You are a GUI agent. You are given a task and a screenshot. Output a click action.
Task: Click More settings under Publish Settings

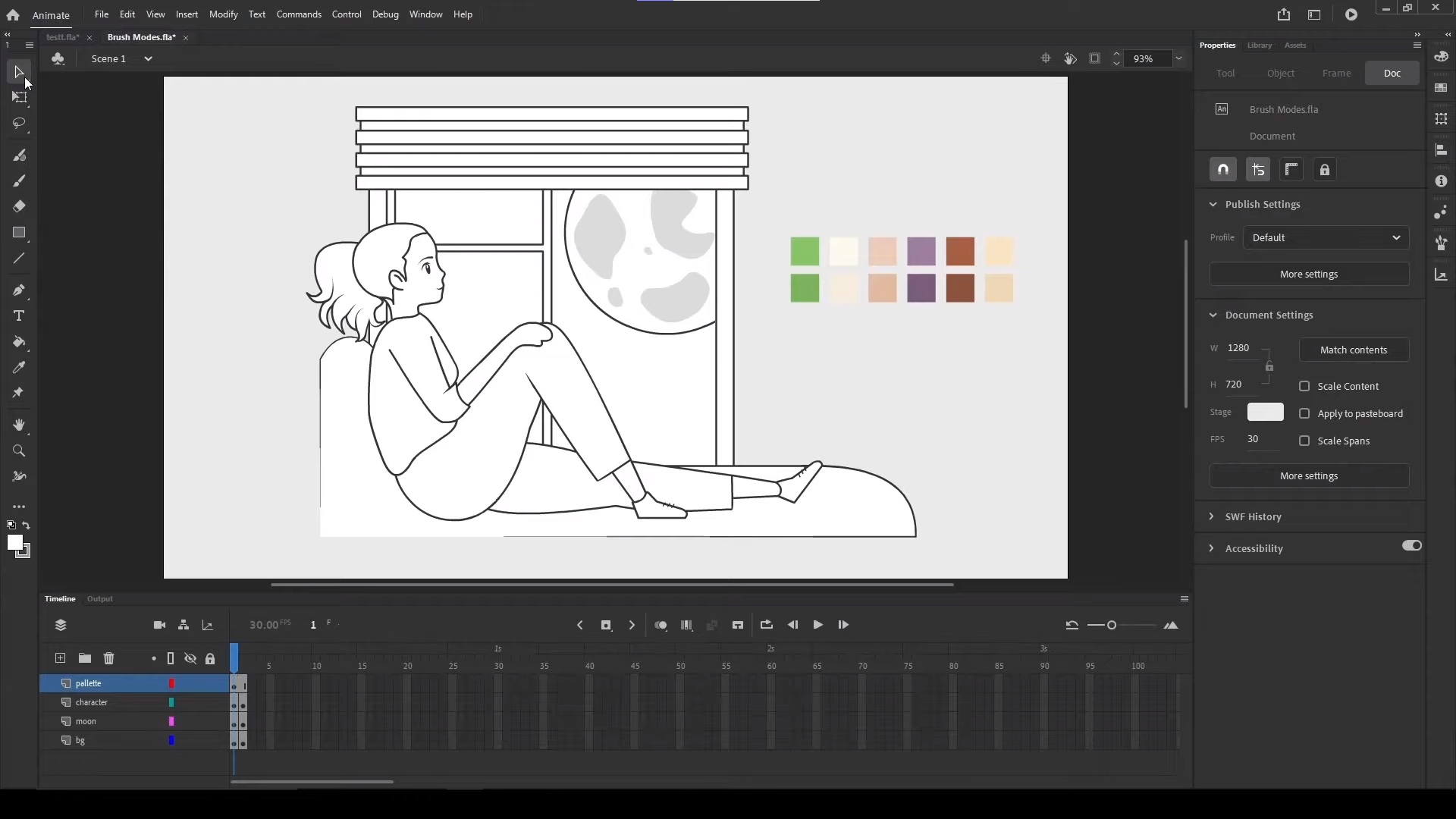pos(1309,274)
